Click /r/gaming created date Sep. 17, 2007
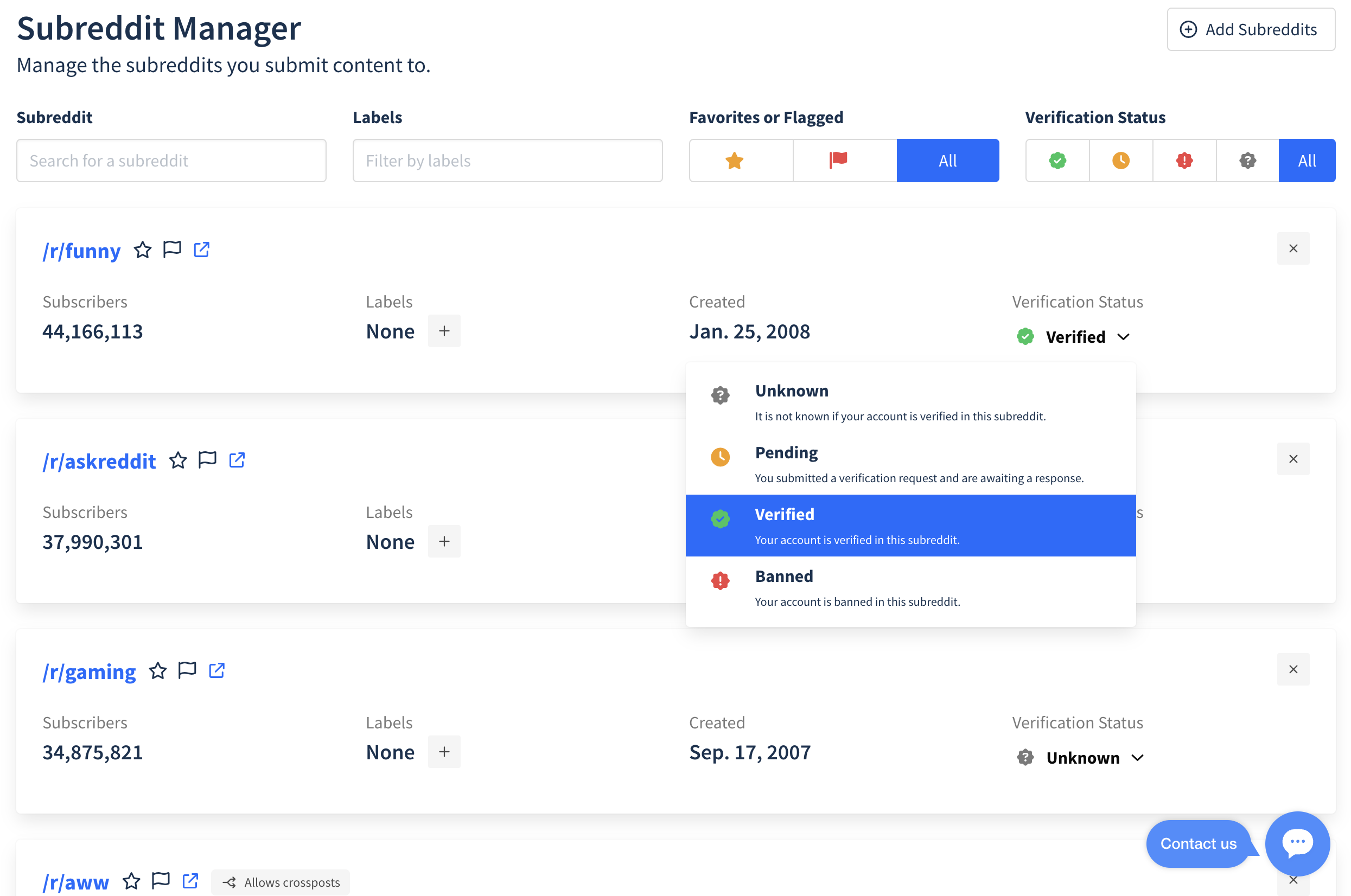1351x896 pixels. coord(750,752)
